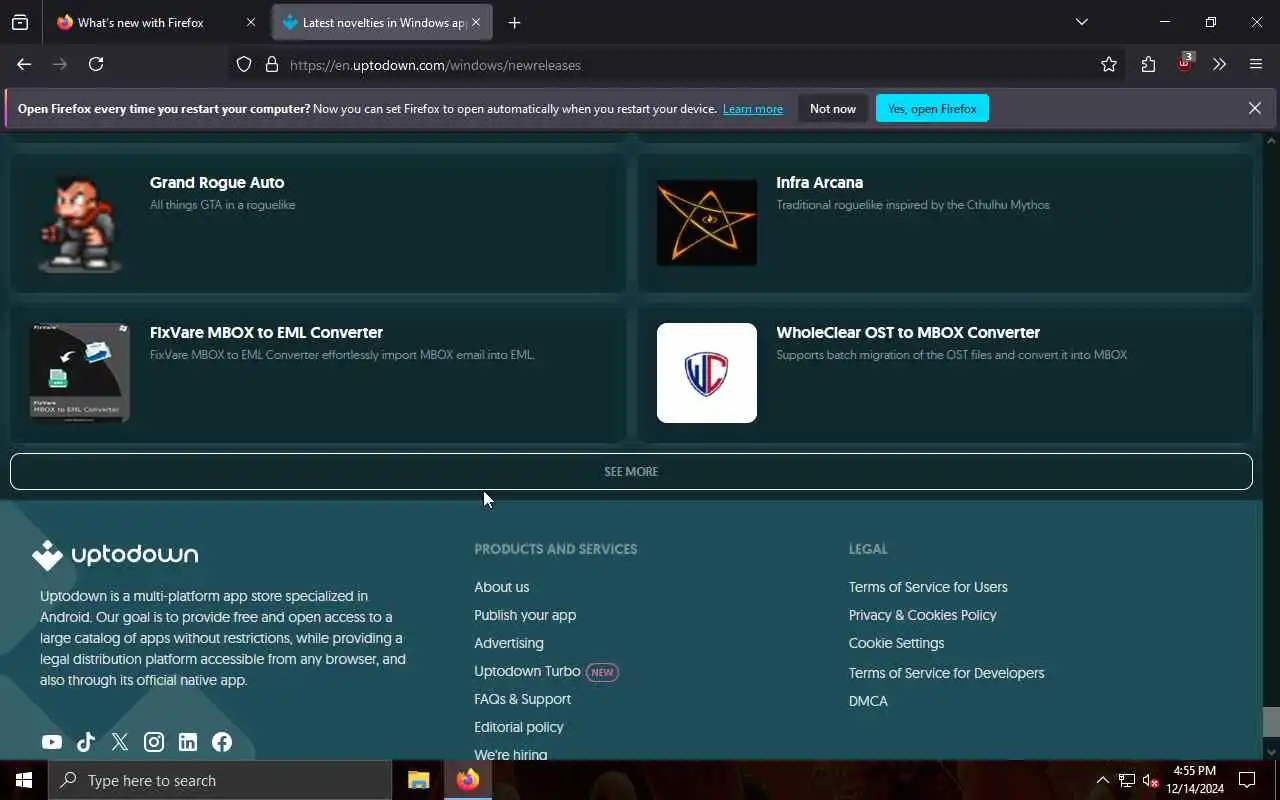Click Yes, open Firefox button
Image resolution: width=1280 pixels, height=800 pixels.
(932, 109)
